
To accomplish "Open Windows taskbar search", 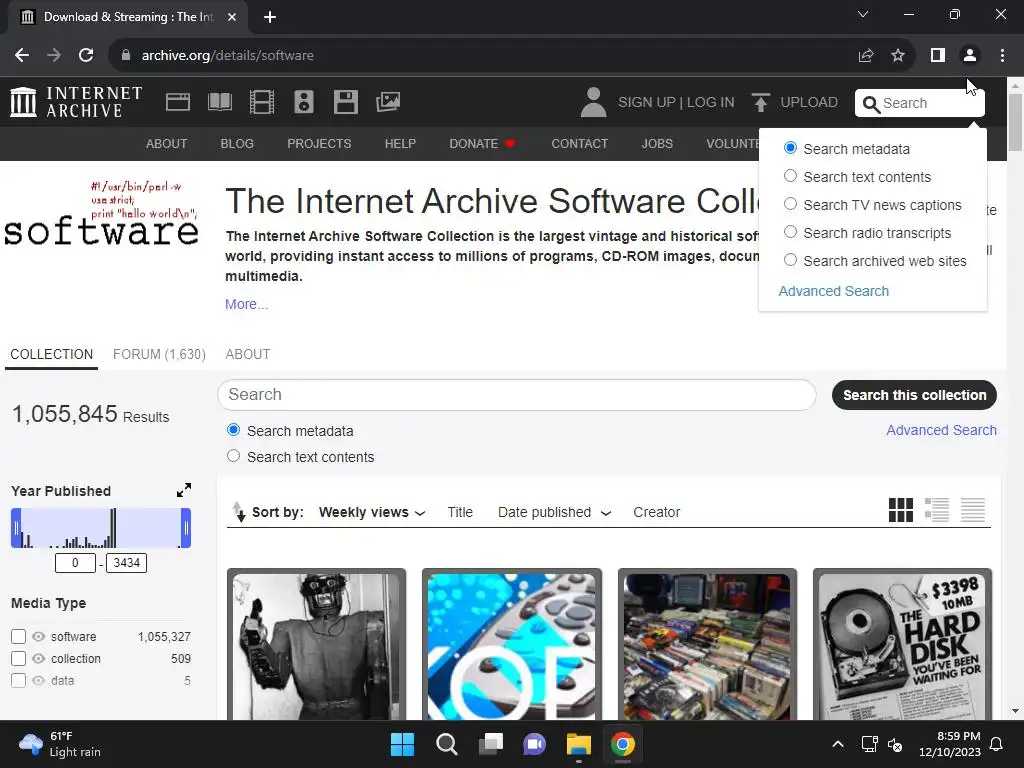I will tap(447, 744).
